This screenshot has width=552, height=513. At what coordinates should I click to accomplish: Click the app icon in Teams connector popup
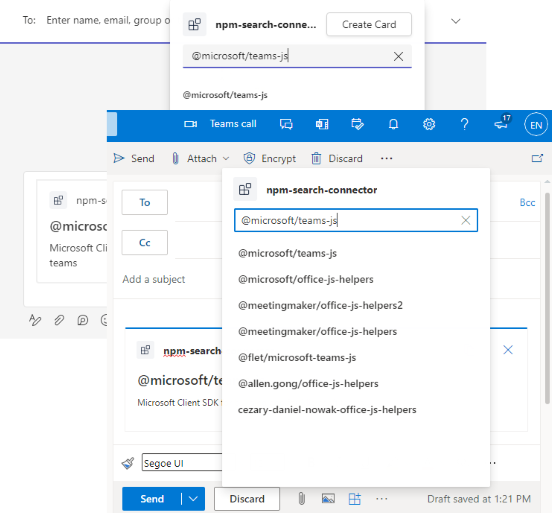194,24
